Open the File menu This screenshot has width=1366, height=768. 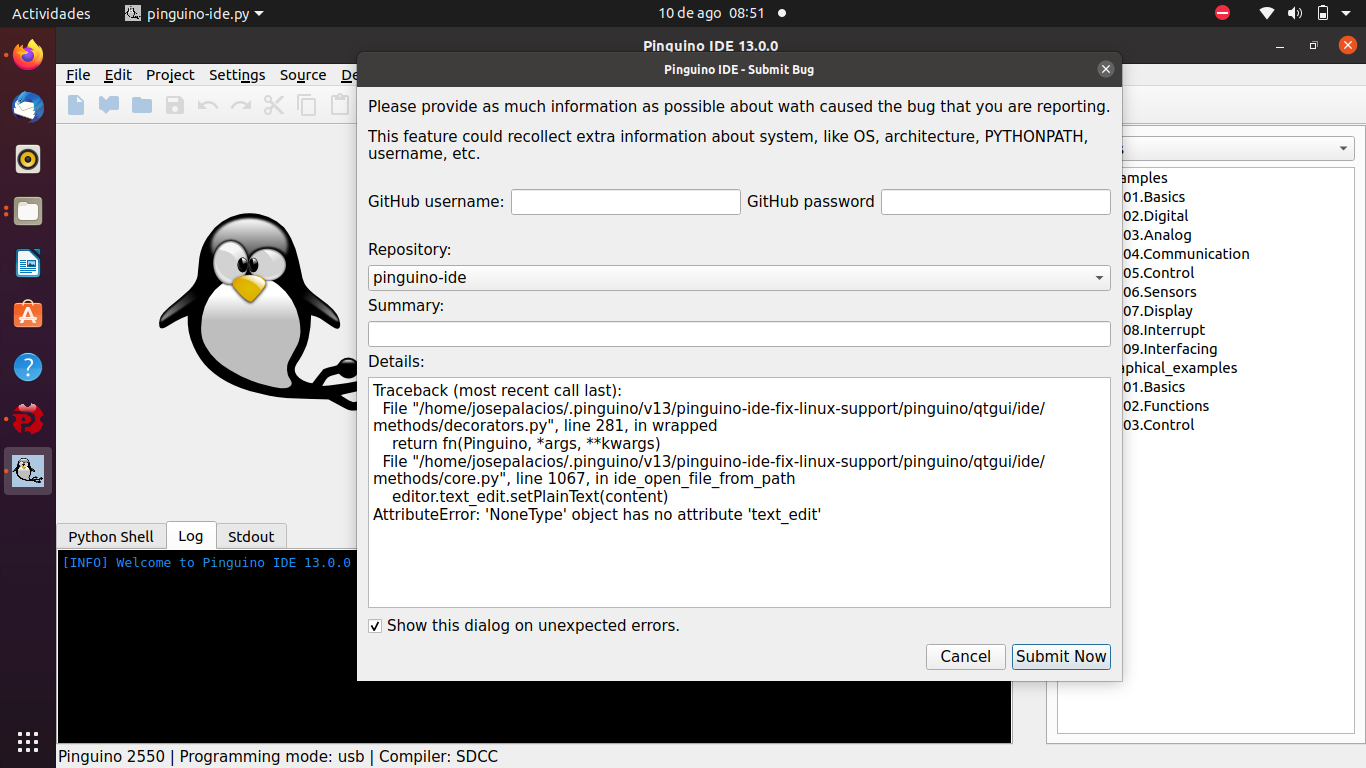pyautogui.click(x=78, y=75)
